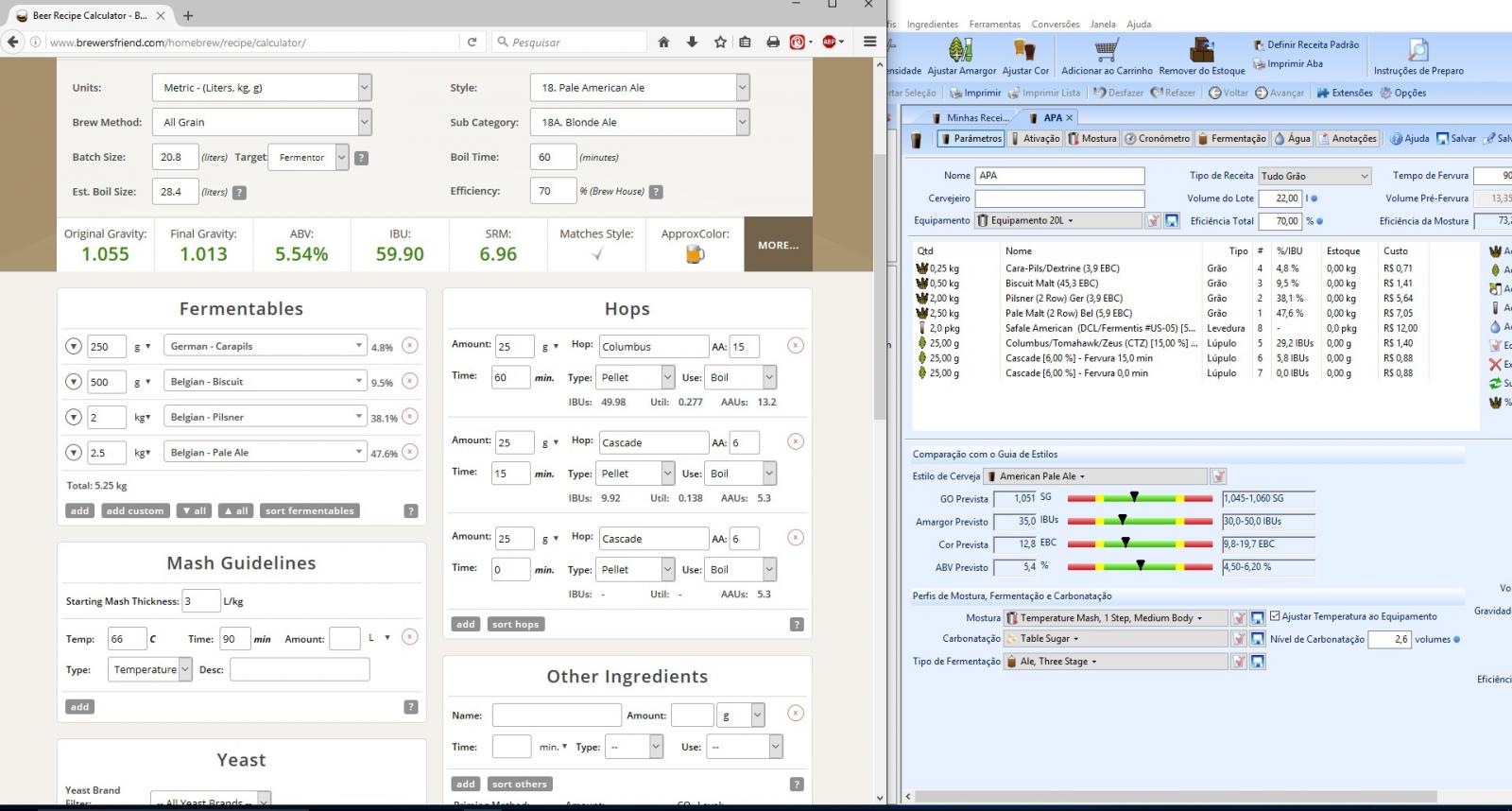Open Tipo de Receita Tudo Grão dropdown

[x=1314, y=176]
